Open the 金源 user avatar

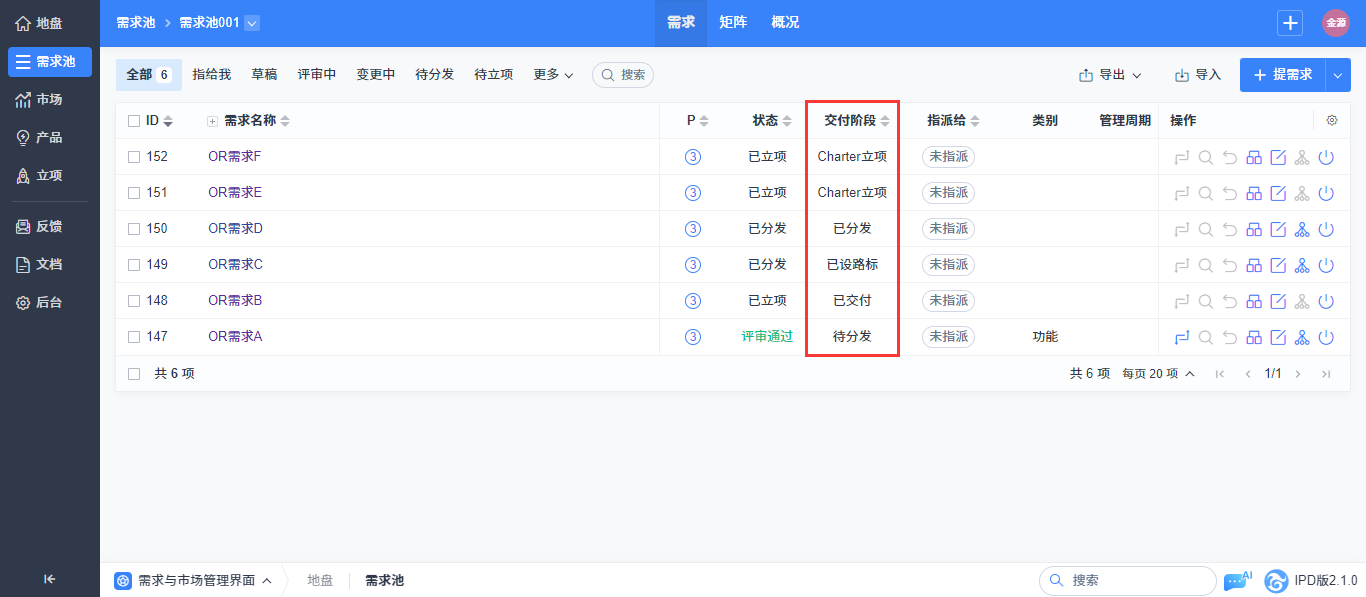click(x=1336, y=23)
